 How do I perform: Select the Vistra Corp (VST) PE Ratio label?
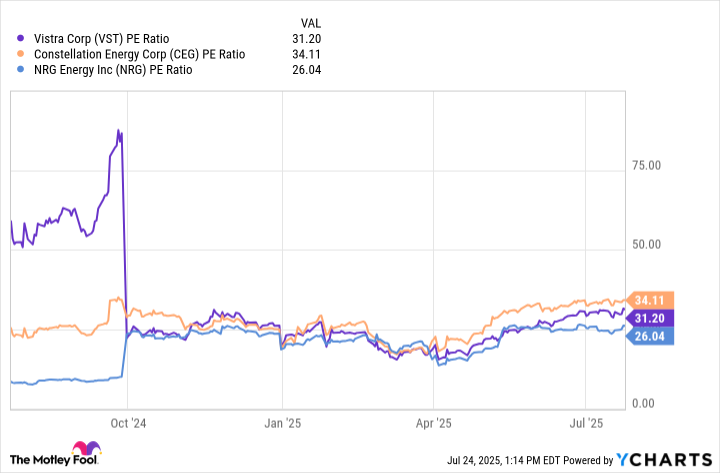(101, 39)
